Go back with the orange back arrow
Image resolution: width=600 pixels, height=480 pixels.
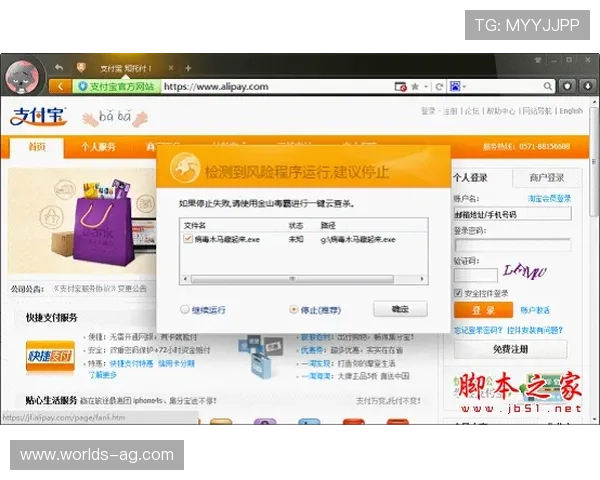[x=60, y=87]
